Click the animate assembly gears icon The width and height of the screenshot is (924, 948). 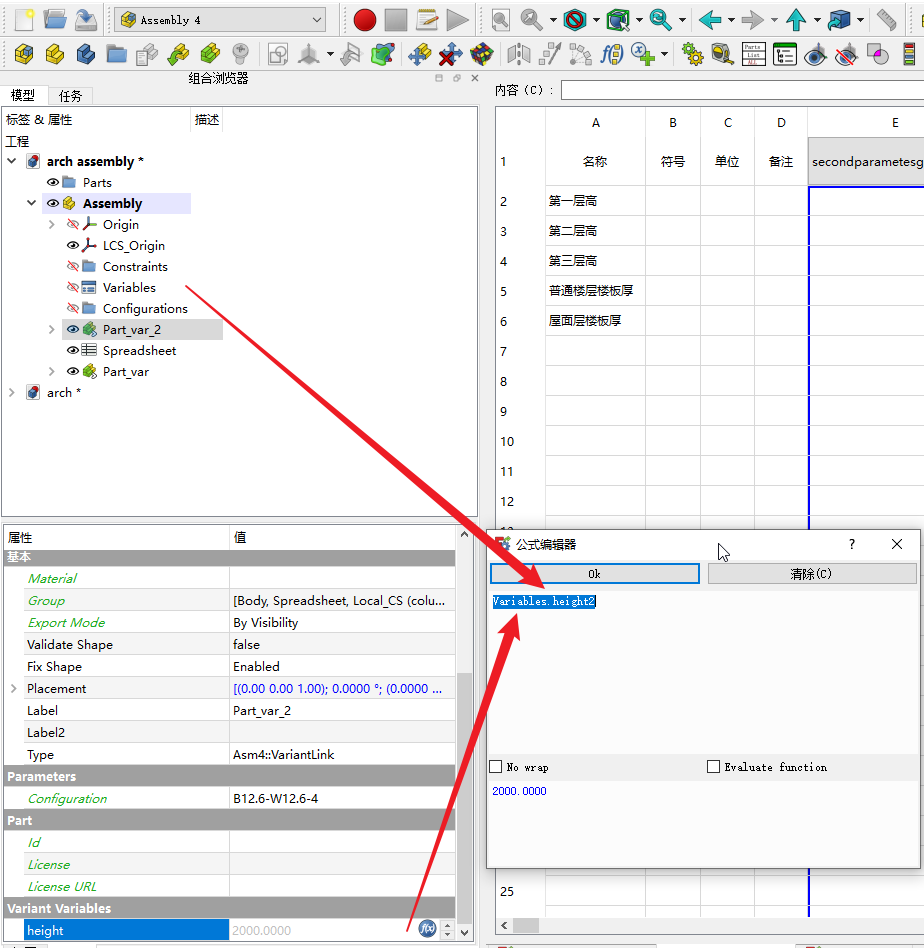692,54
